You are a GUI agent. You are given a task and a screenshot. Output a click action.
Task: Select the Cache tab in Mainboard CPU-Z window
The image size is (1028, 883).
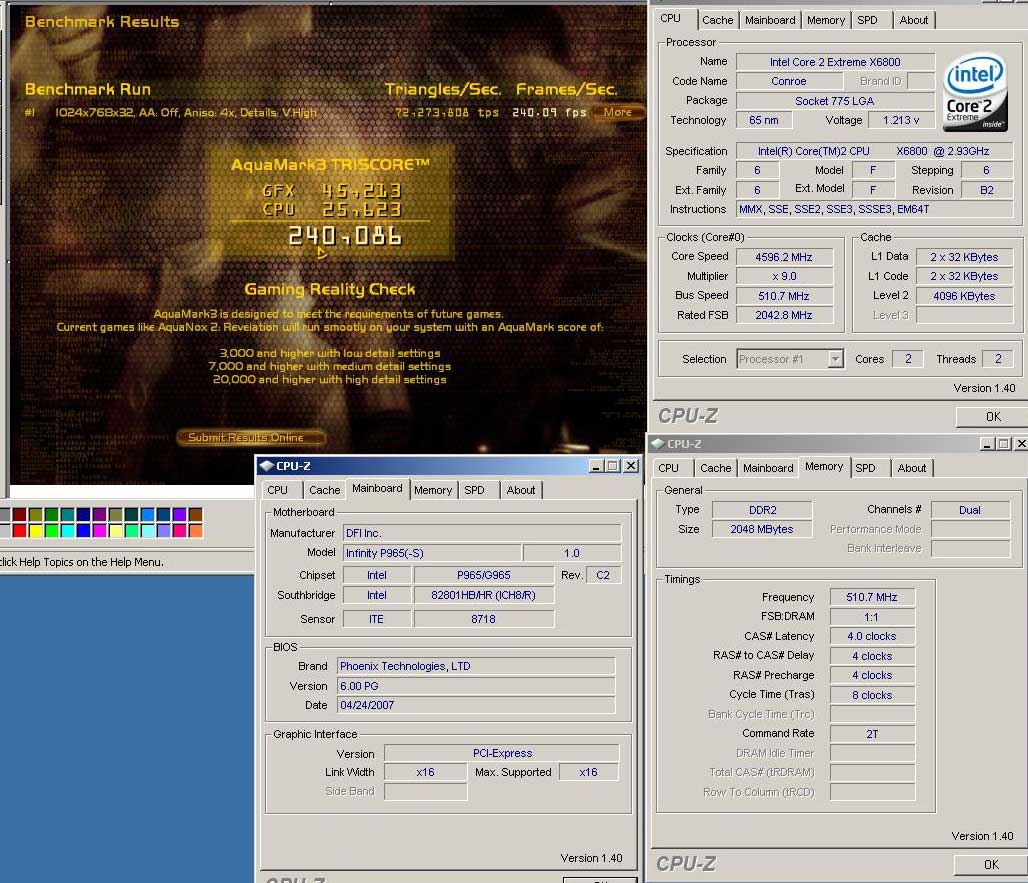click(x=325, y=490)
